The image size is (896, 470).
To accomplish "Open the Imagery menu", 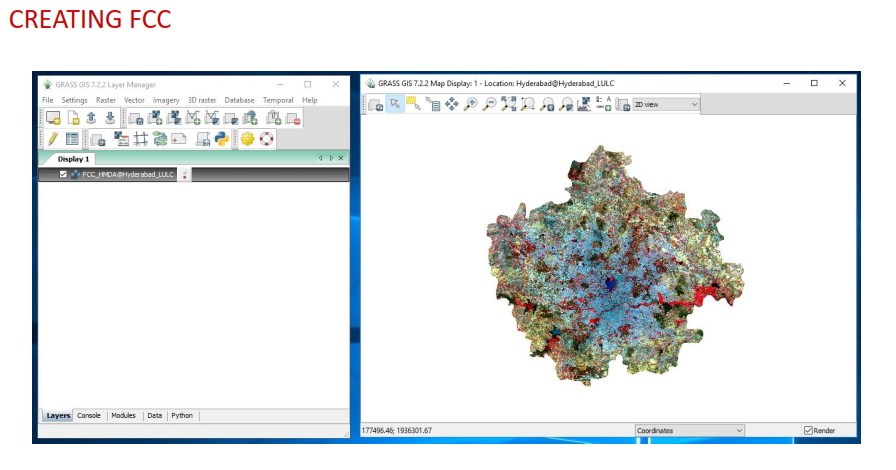I will (166, 100).
